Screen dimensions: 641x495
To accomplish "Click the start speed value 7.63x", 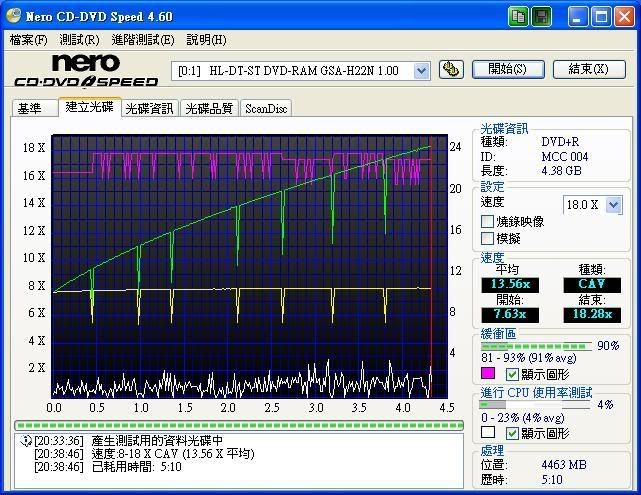I will (x=510, y=315).
